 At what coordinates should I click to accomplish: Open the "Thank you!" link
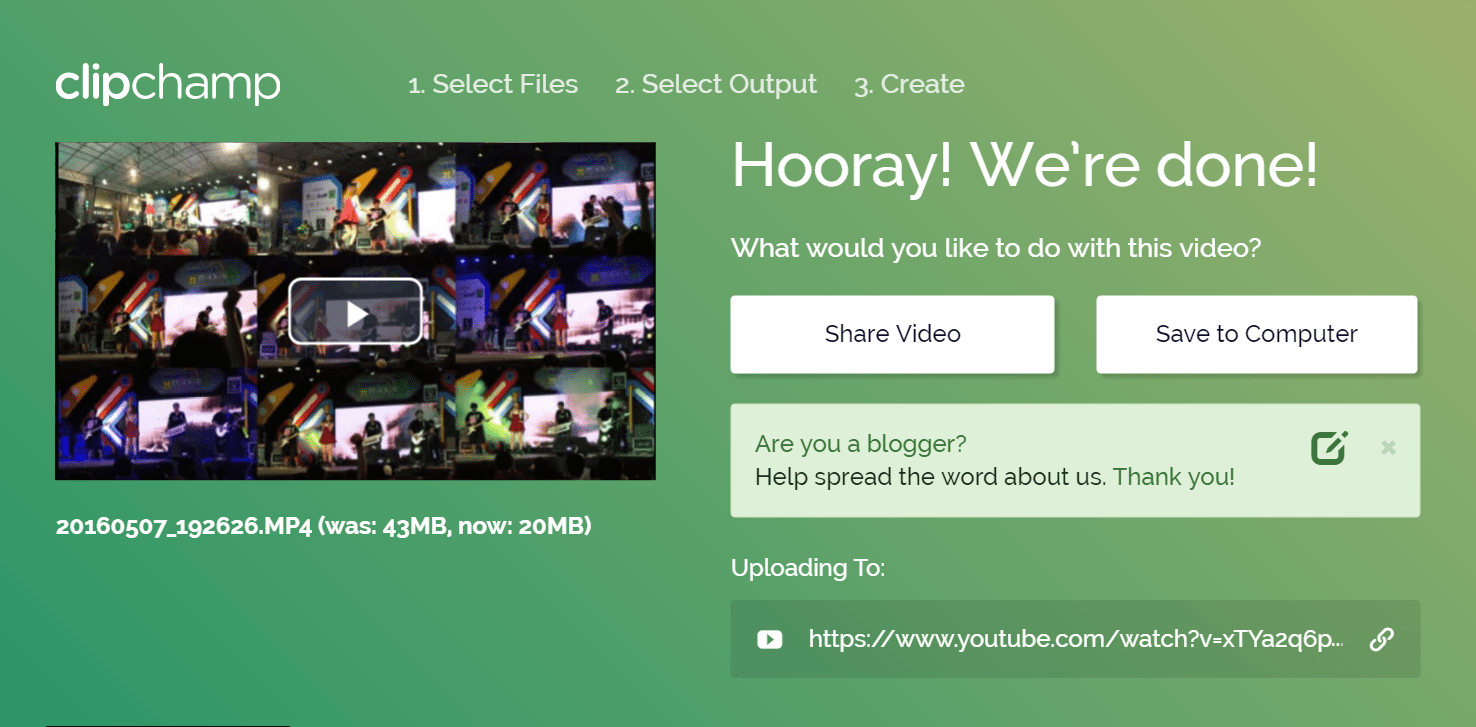coord(1173,478)
